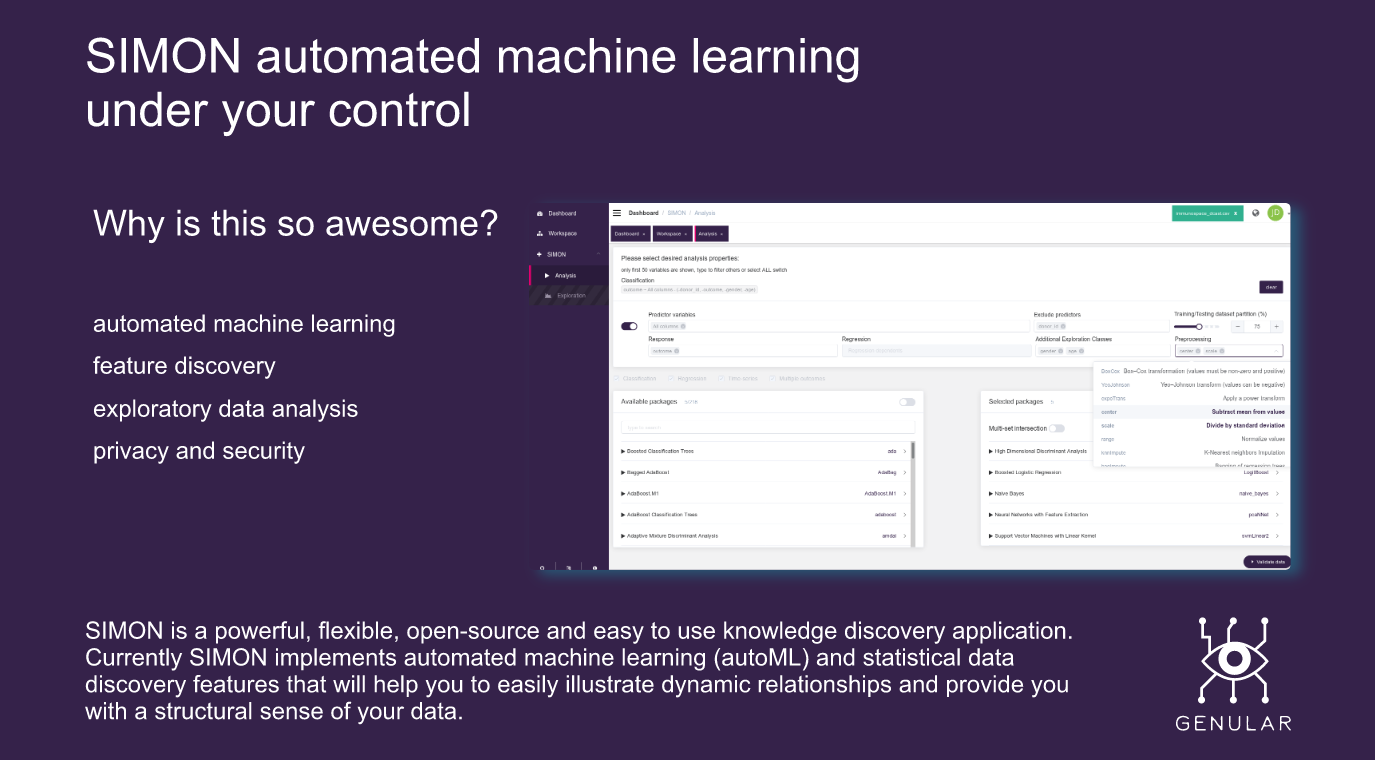Remove the 'All columns' predictor tag
The width and height of the screenshot is (1375, 760).
coord(683,326)
